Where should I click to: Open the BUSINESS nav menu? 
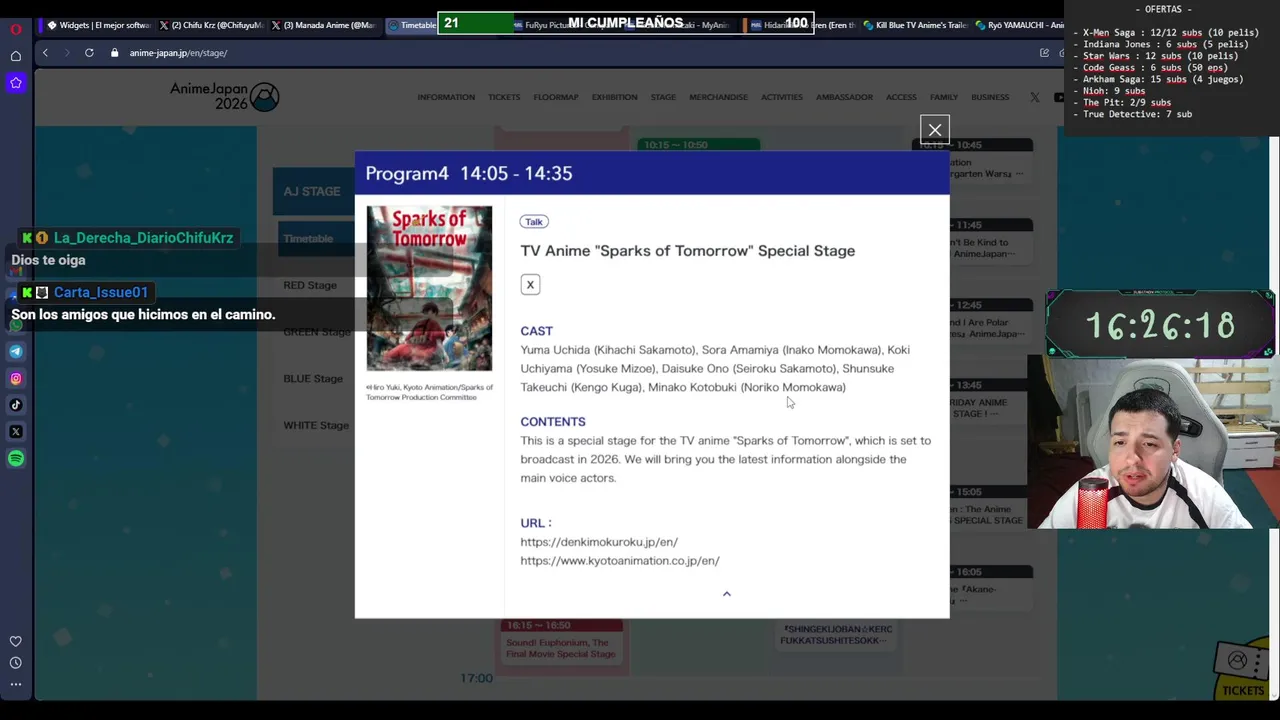coord(990,97)
